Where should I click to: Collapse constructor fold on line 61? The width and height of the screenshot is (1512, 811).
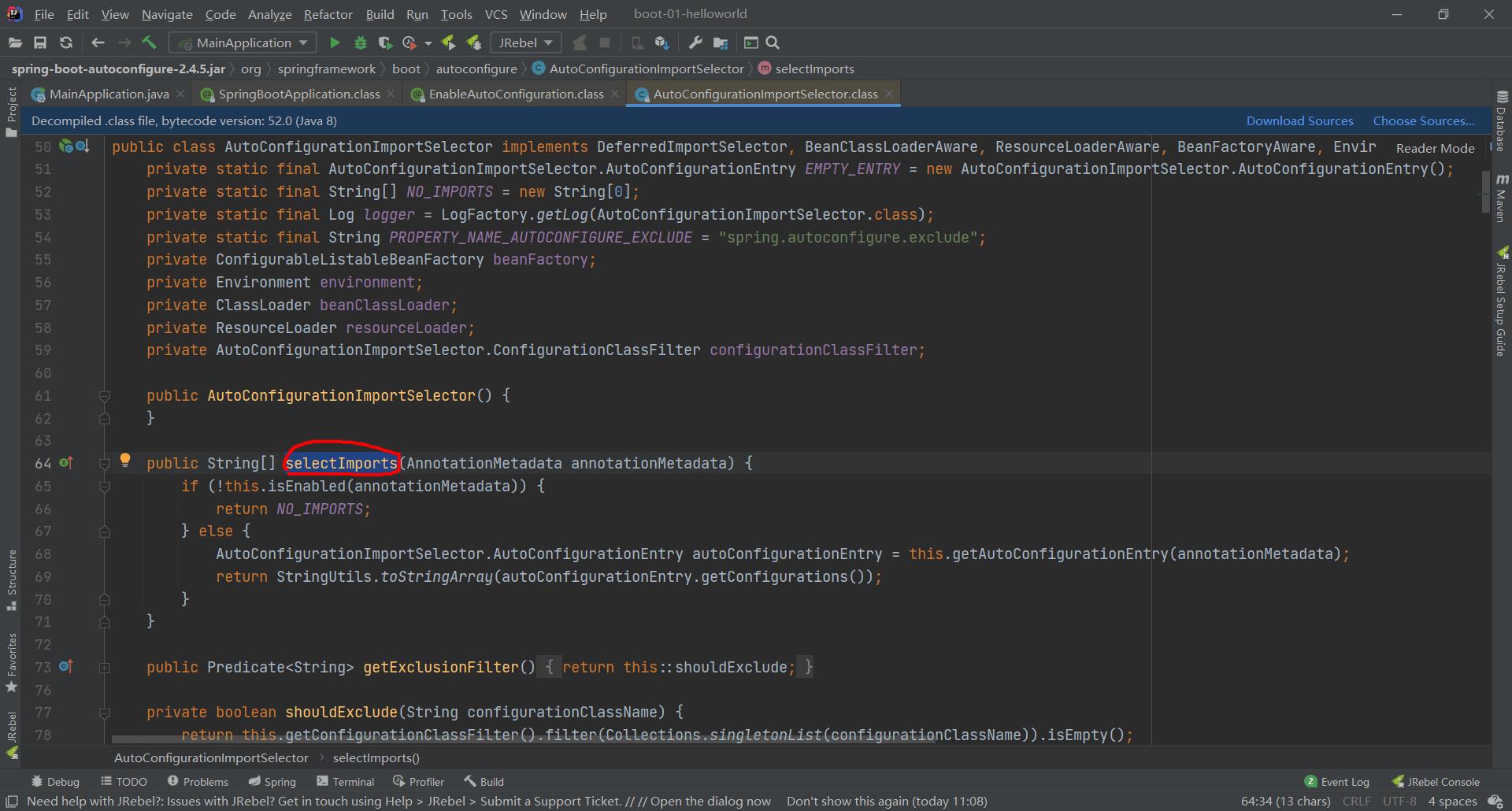[x=104, y=396]
